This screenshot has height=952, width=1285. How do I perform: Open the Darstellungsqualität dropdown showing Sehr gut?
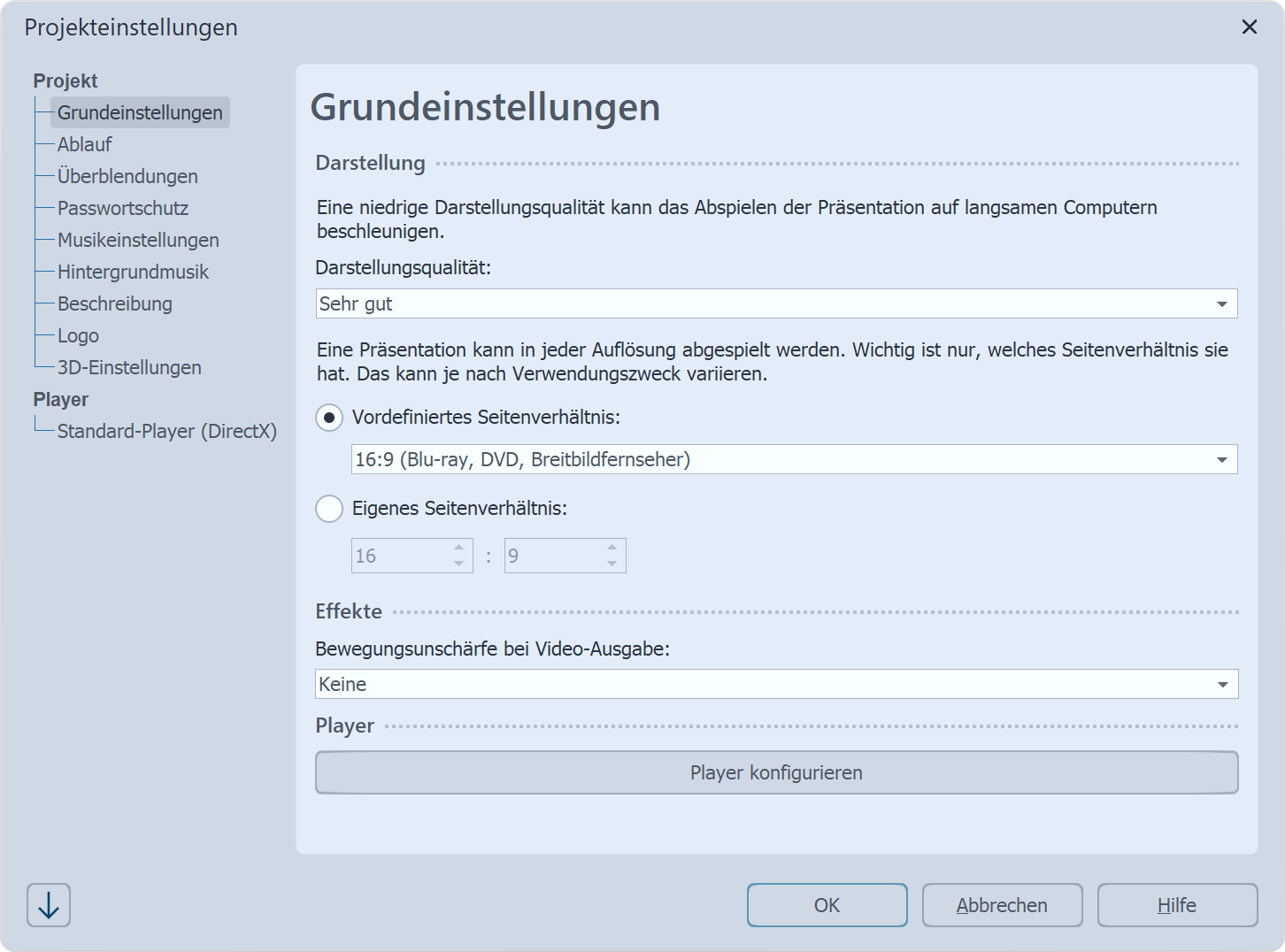pos(775,303)
